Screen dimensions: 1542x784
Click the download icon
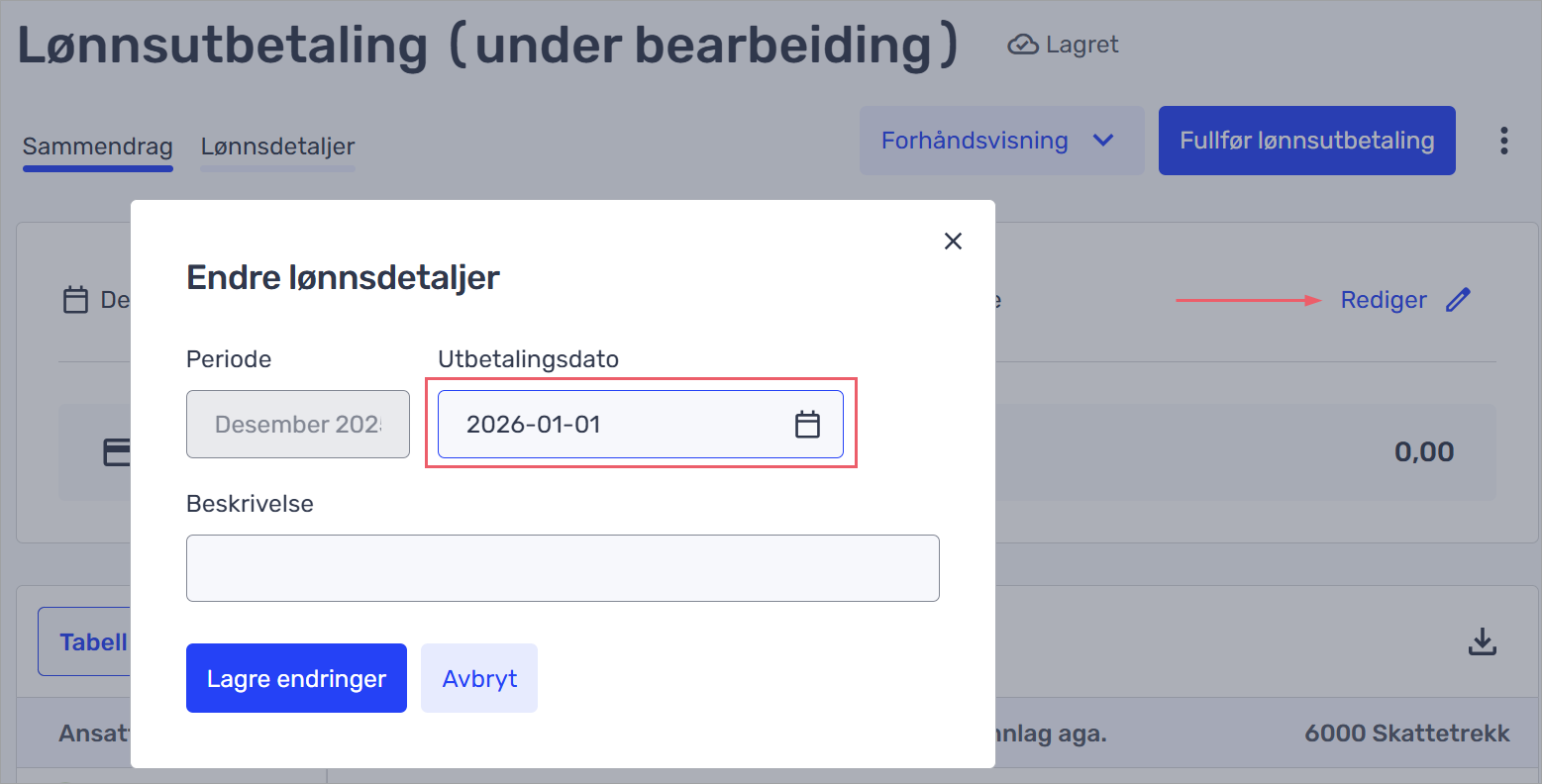1482,641
